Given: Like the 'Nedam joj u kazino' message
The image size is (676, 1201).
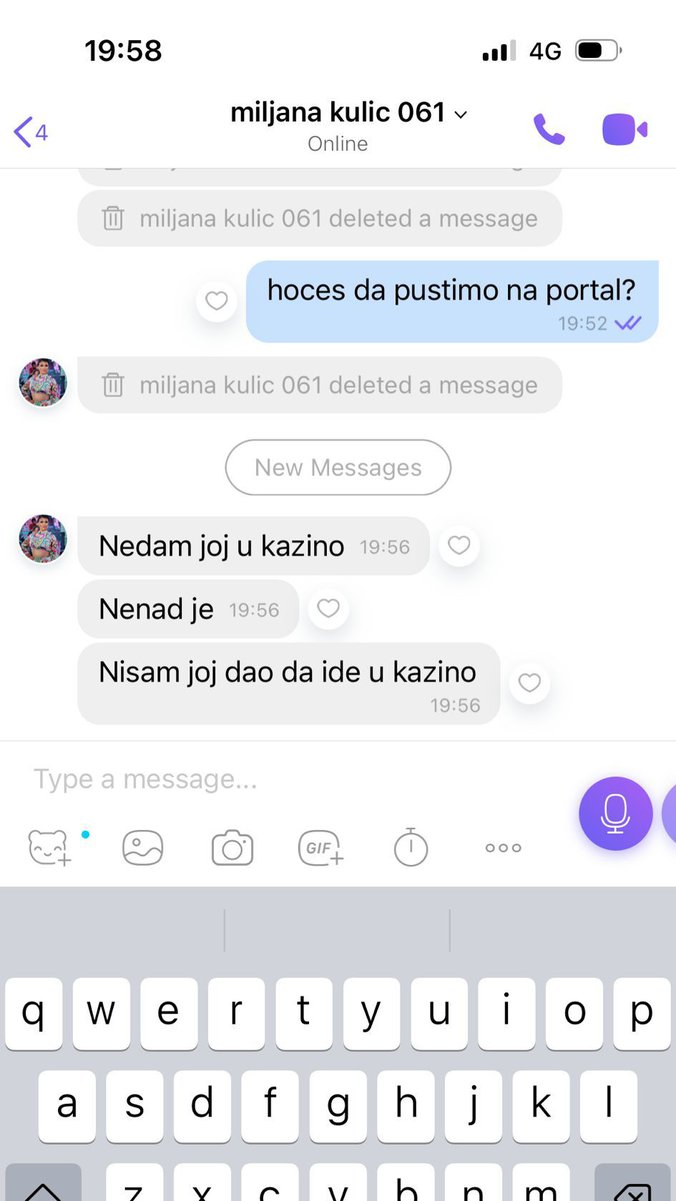Looking at the screenshot, I should pos(459,546).
